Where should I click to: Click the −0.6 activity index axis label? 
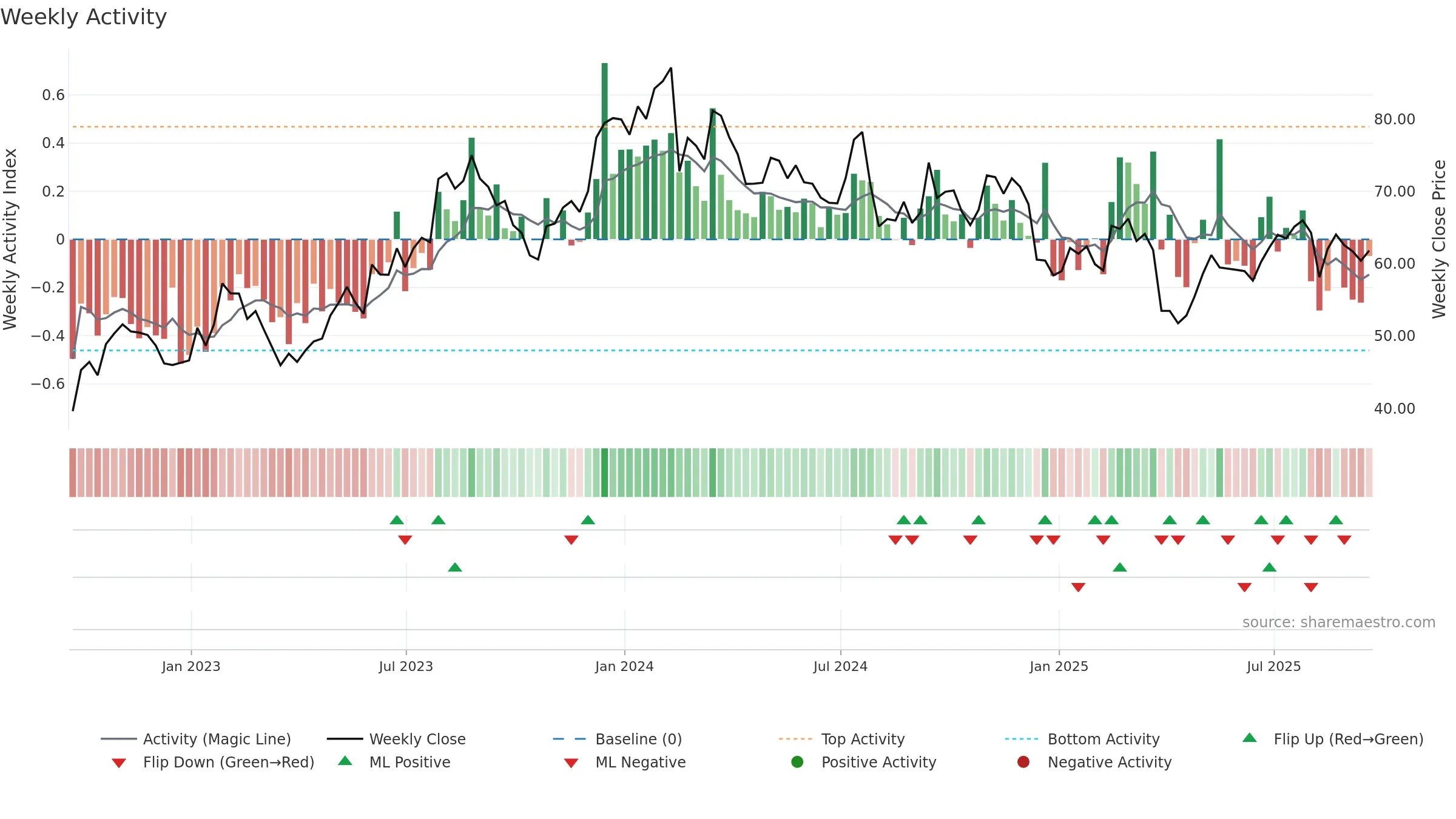48,383
